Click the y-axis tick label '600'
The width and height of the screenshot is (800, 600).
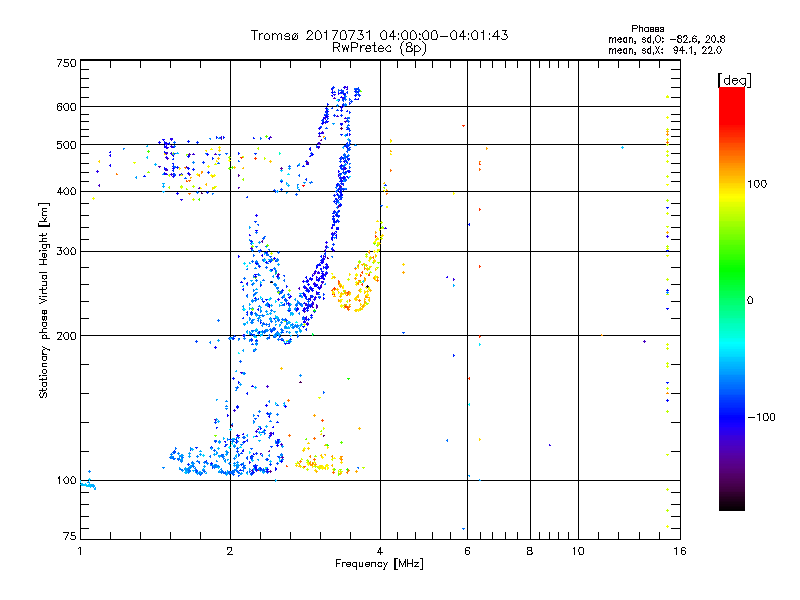[66, 107]
